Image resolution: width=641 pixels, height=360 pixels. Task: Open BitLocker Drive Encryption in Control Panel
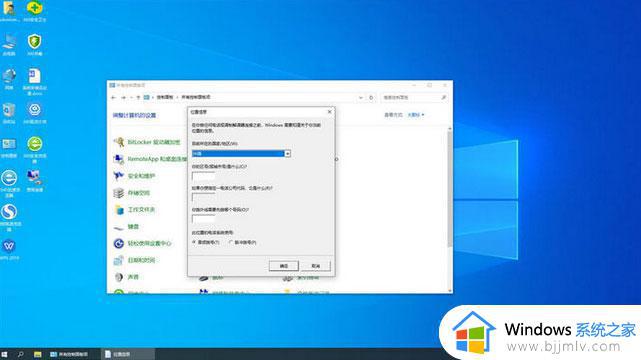point(147,142)
